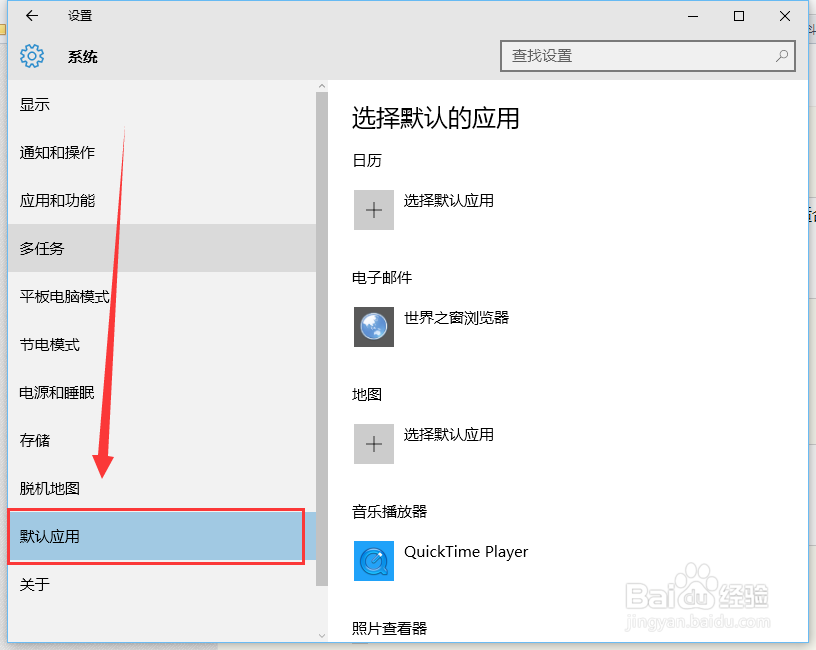
Task: Open 通知和操作 settings
Action: click(162, 152)
